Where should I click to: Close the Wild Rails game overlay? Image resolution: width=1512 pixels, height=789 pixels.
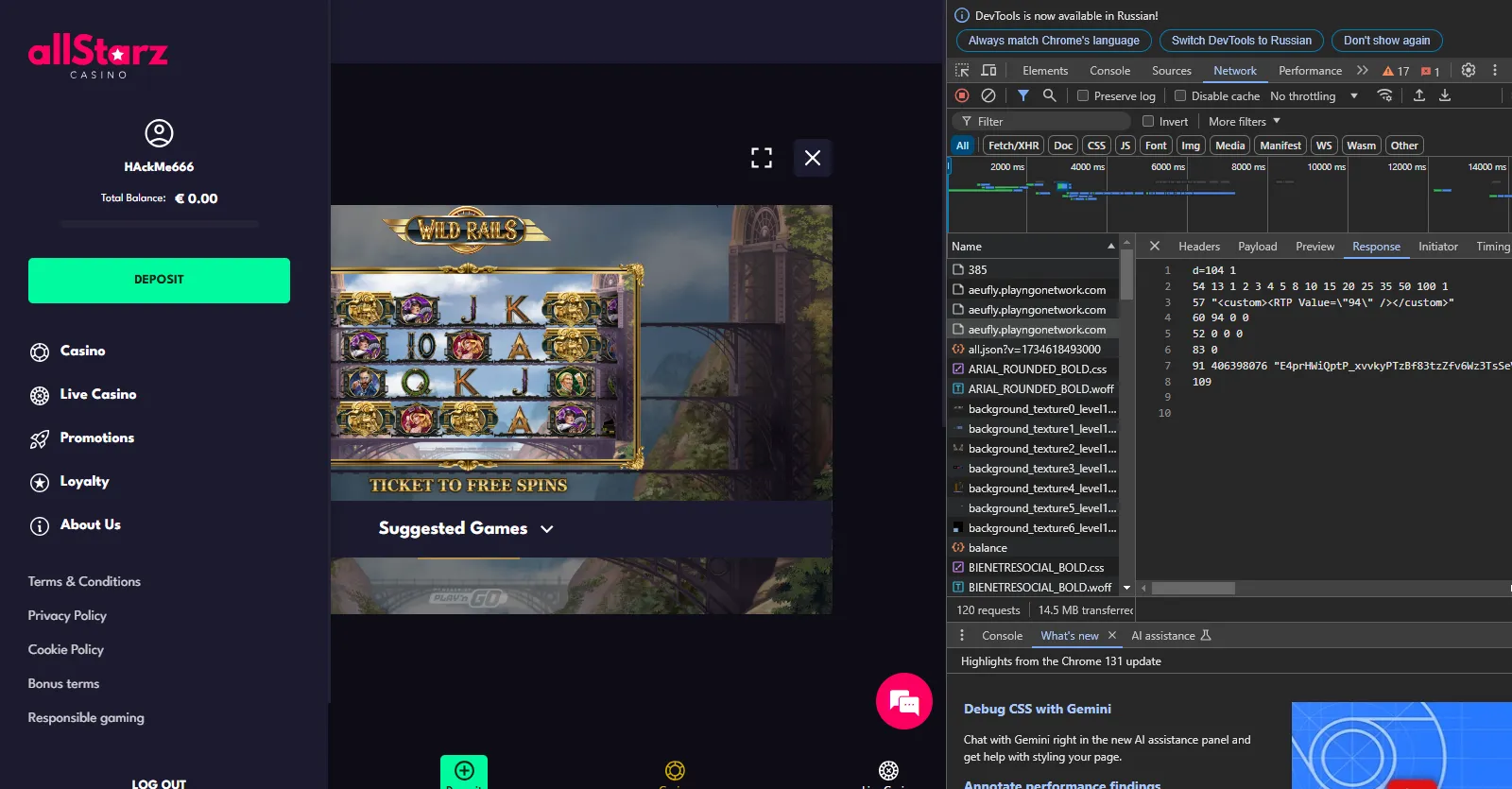(x=813, y=158)
